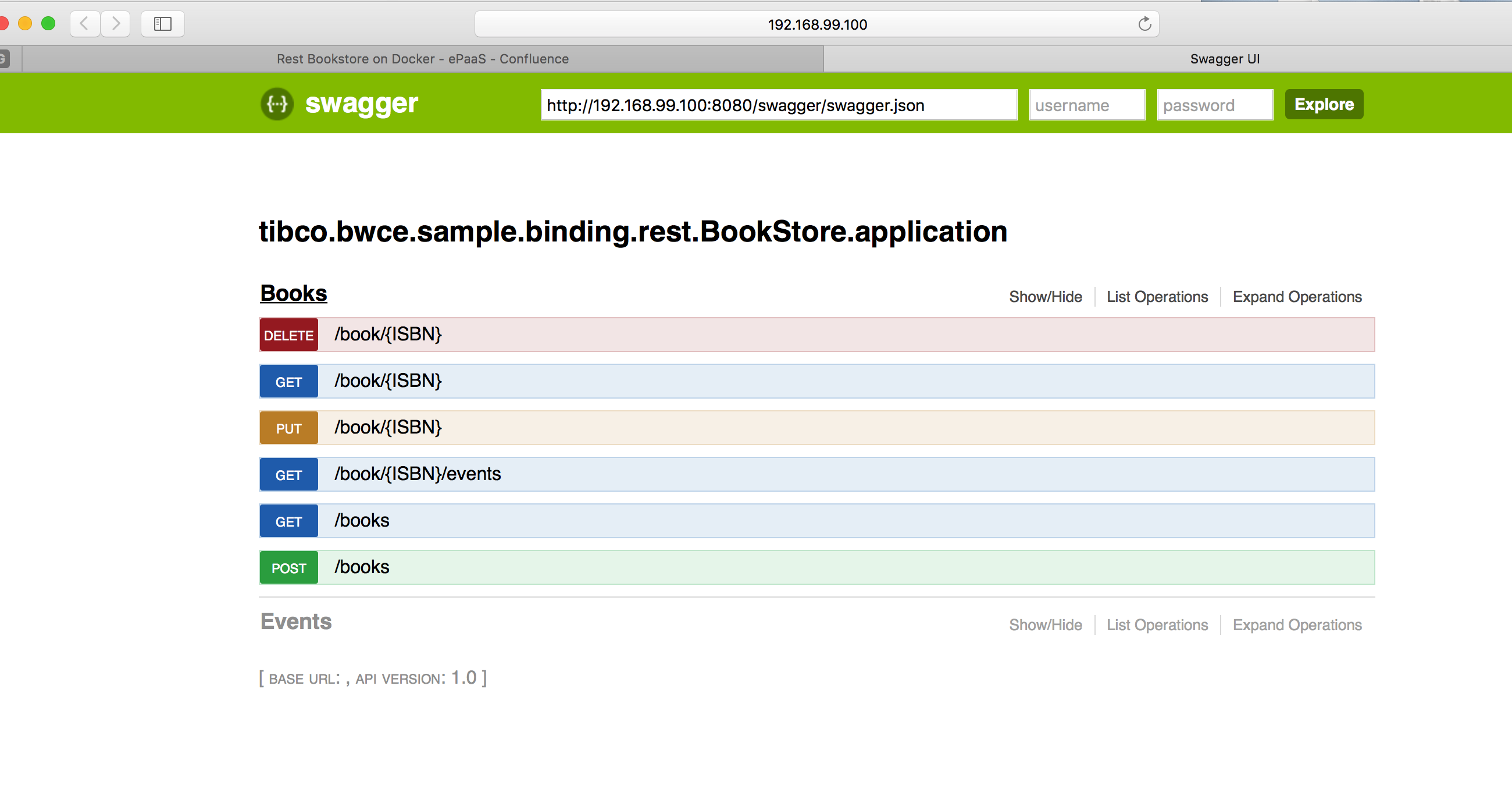Click List Operations for Events
The height and width of the screenshot is (810, 1512).
(x=1157, y=625)
